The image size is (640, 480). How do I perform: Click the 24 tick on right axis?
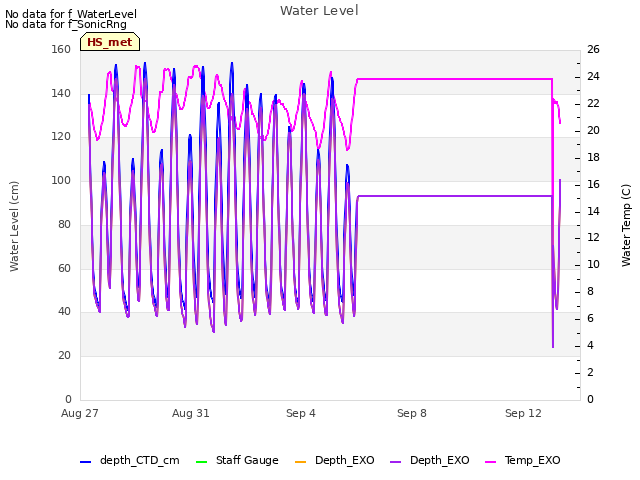[x=593, y=76]
